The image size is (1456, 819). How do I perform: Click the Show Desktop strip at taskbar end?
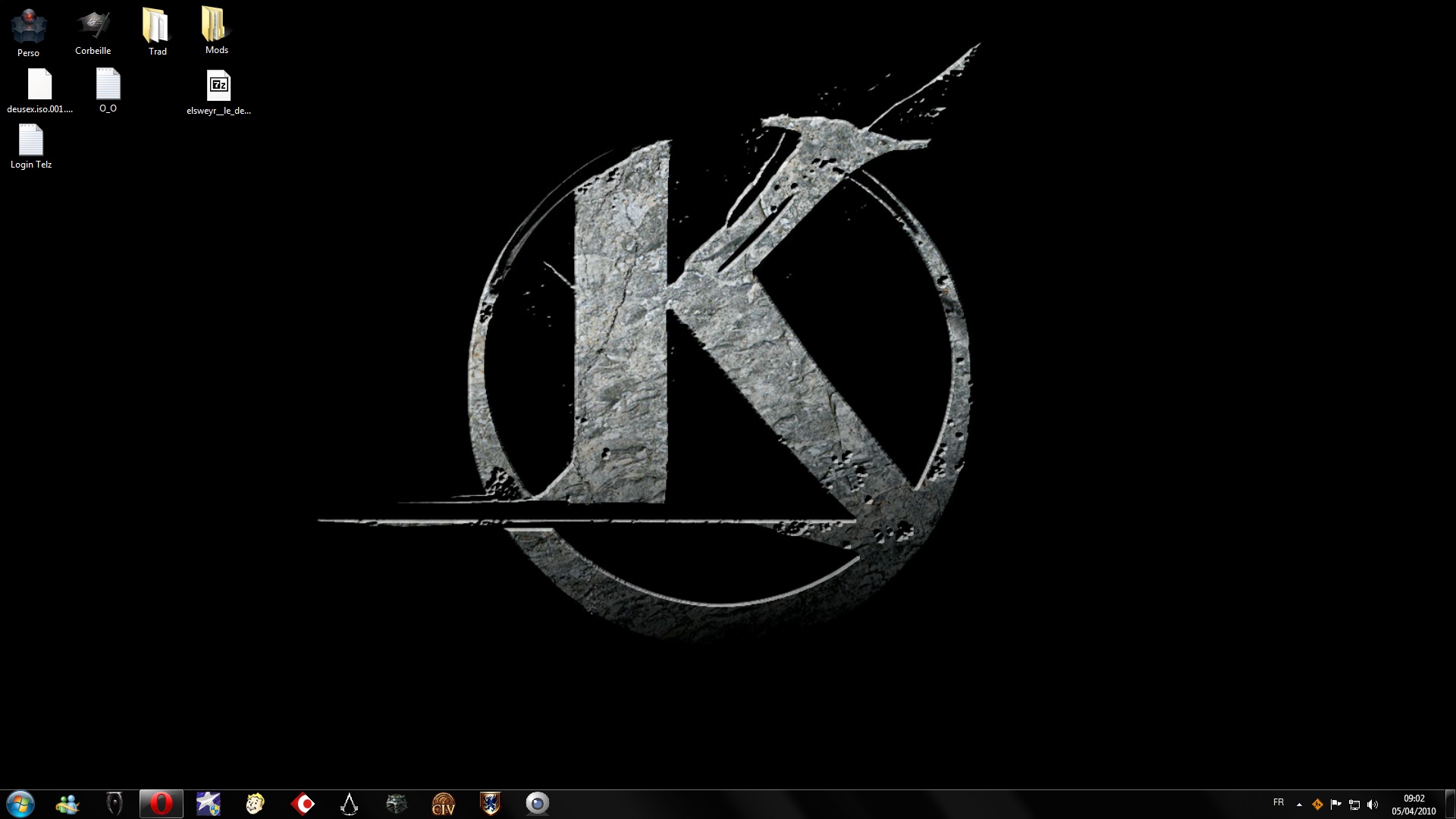(x=1449, y=805)
